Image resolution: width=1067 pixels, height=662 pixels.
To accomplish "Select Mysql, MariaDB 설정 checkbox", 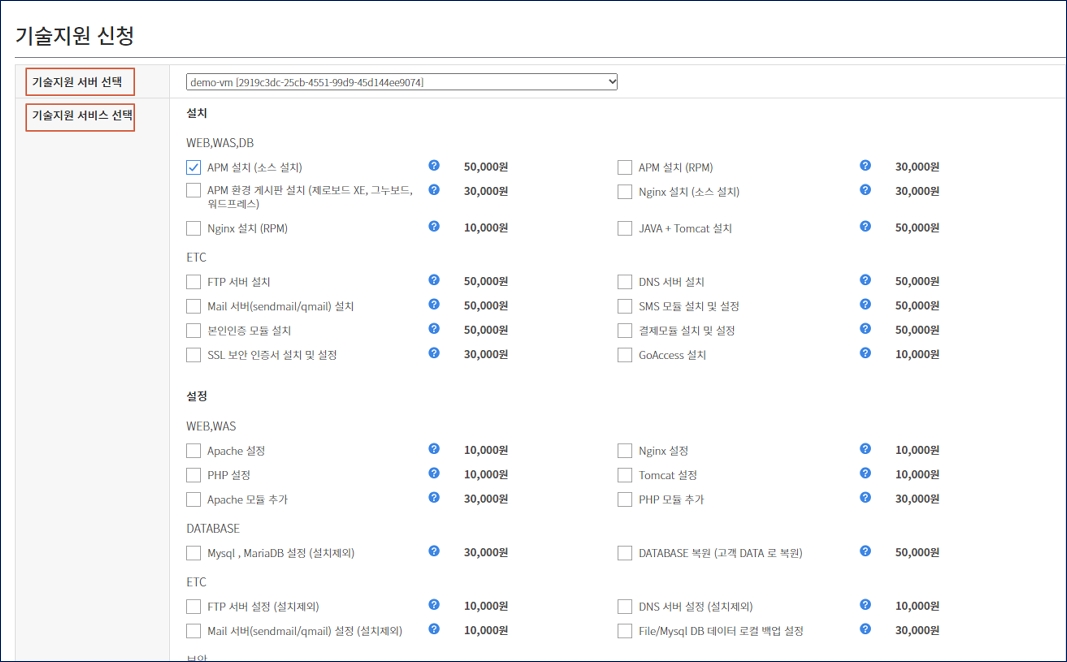I will click(194, 553).
